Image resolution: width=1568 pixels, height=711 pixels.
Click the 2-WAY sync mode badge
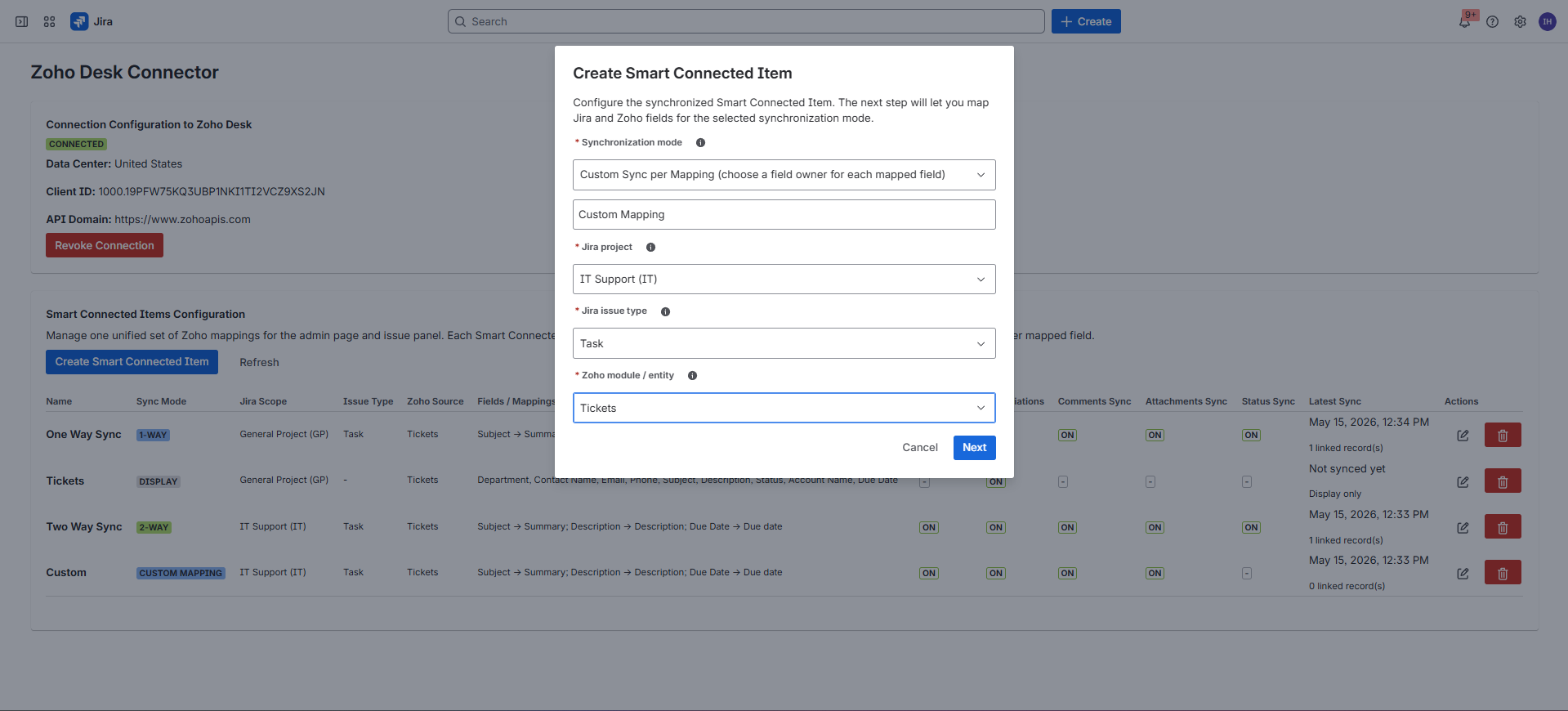coord(154,528)
